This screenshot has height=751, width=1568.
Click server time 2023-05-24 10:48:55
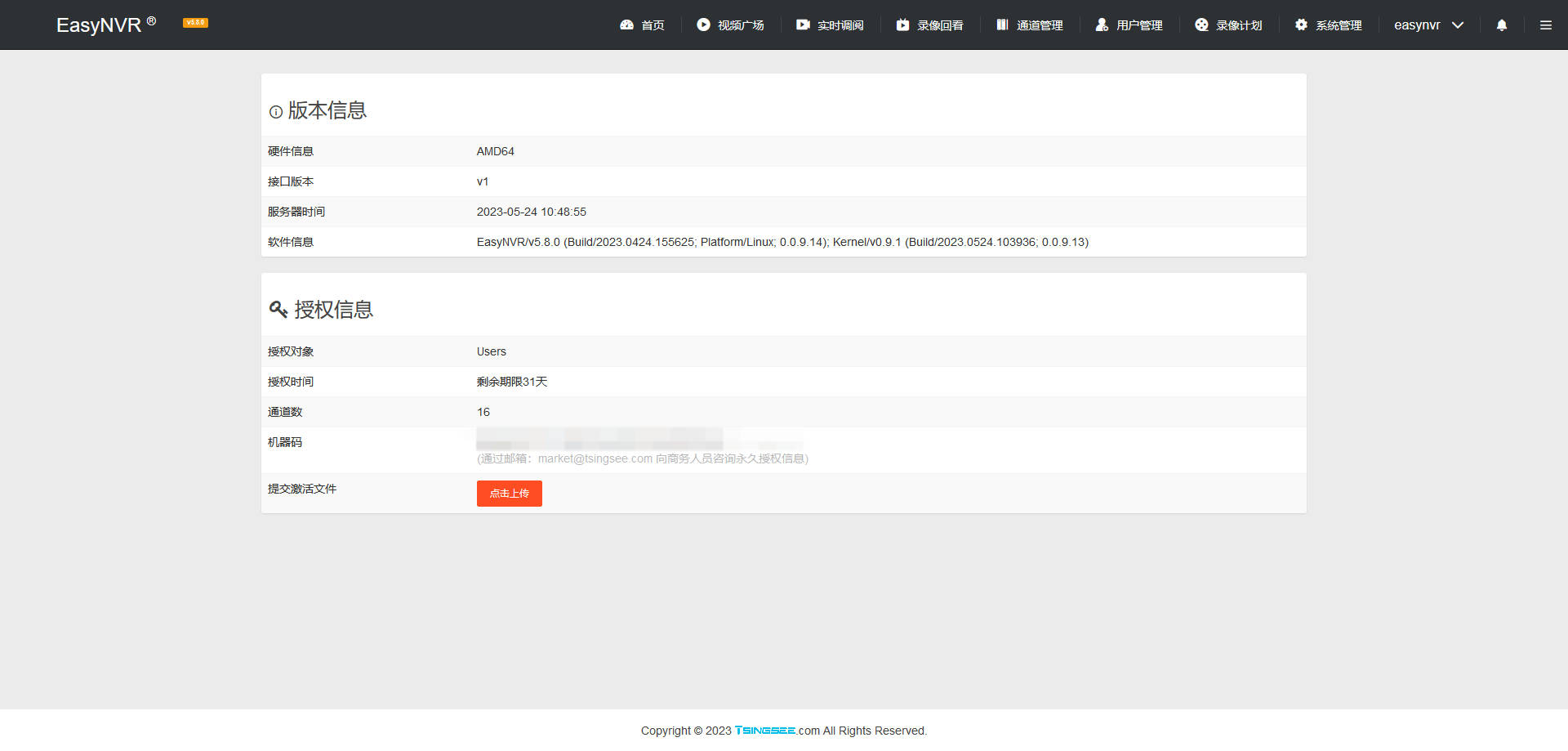(x=532, y=212)
